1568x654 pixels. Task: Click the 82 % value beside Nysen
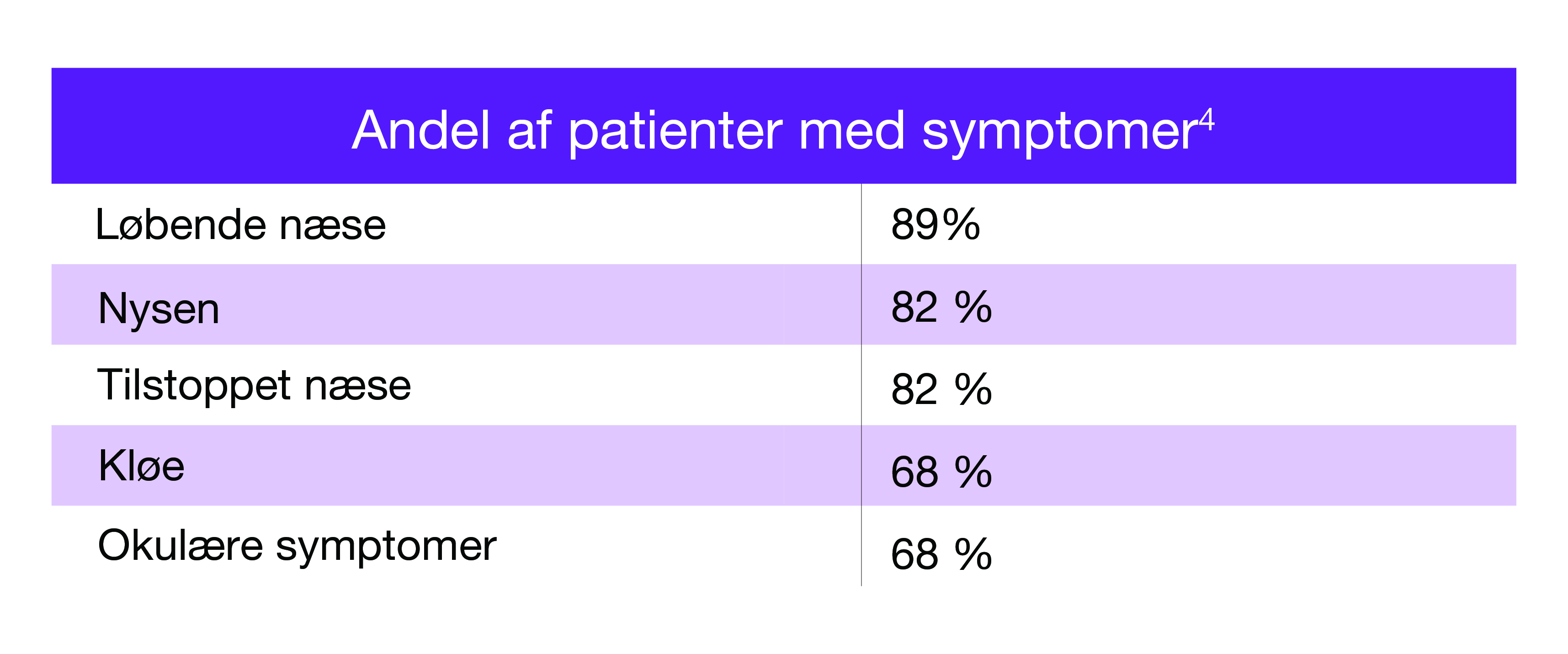click(x=941, y=307)
